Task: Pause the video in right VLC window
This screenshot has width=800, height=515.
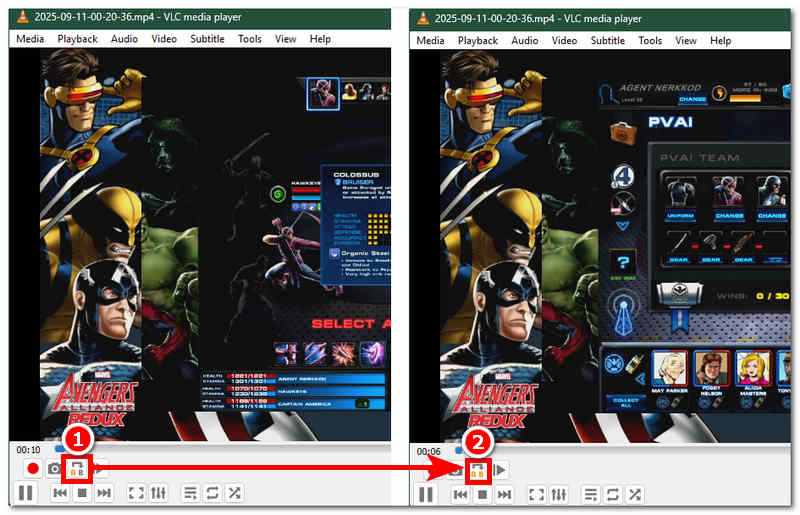Action: [427, 494]
